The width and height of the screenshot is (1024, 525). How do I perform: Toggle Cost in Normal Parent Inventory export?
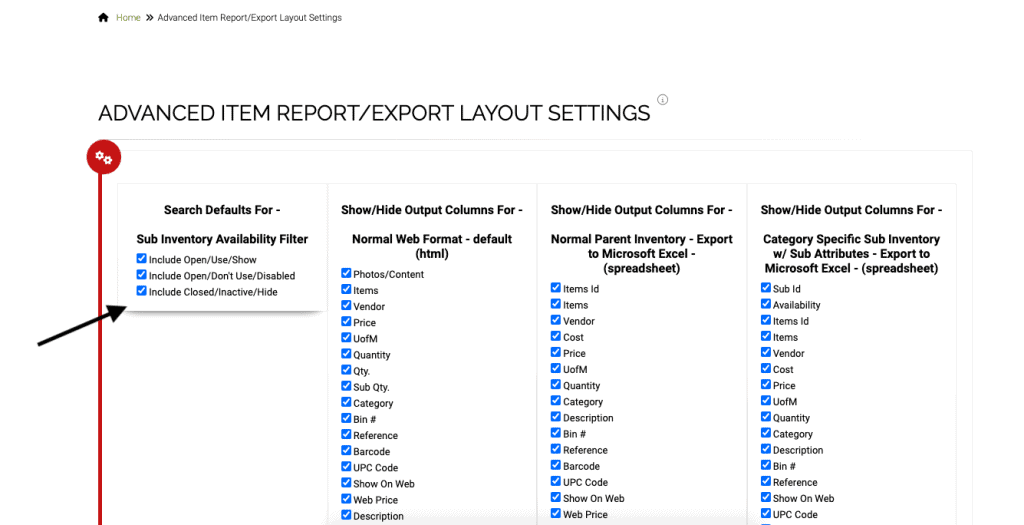coord(556,336)
